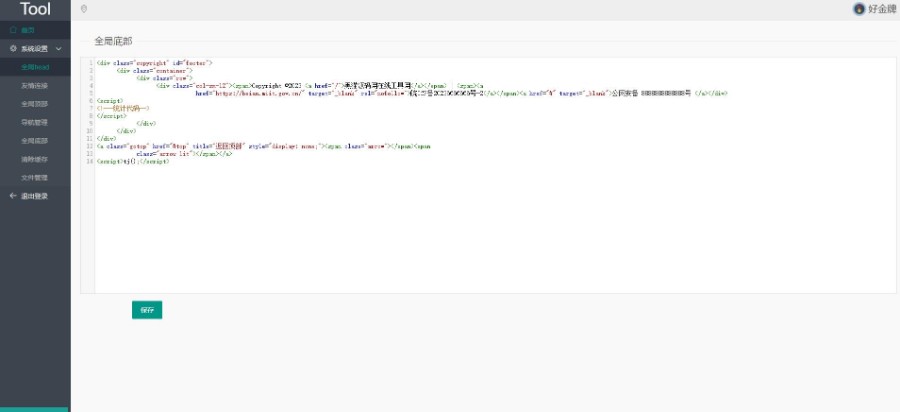This screenshot has width=900, height=412.
Task: Click the user avatar icon at top right
Action: coord(859,9)
